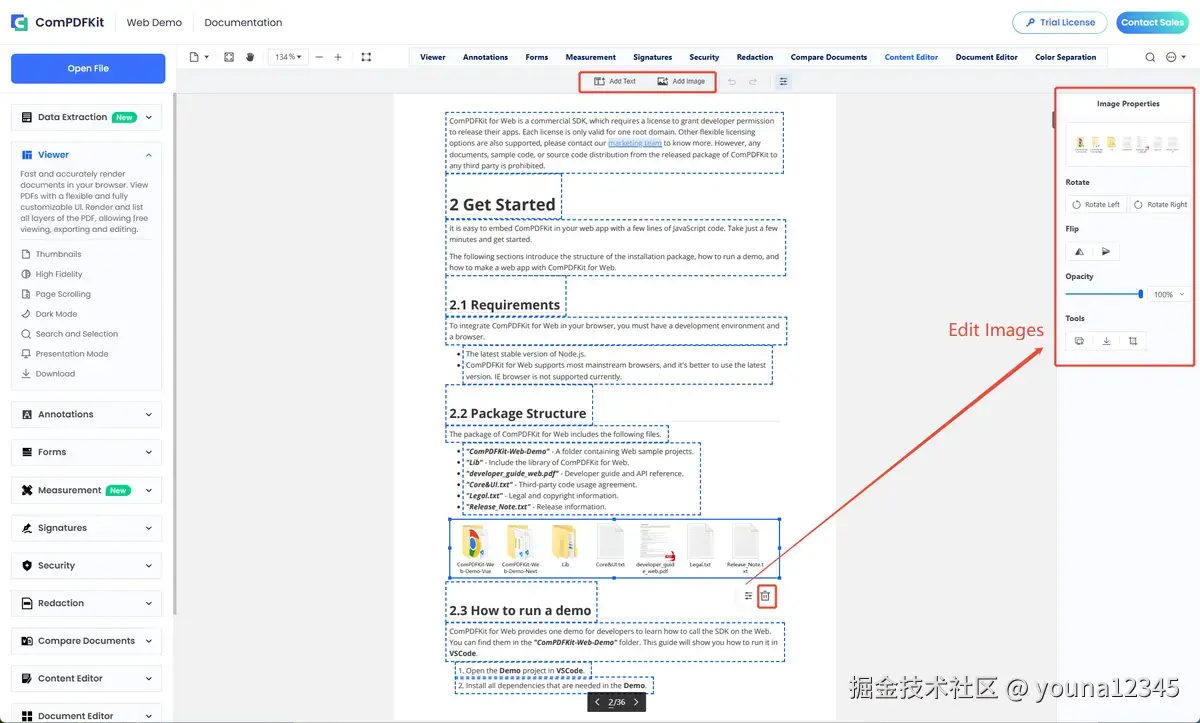Expand Content Editor sidebar section
Image resolution: width=1200 pixels, height=723 pixels.
[86, 678]
